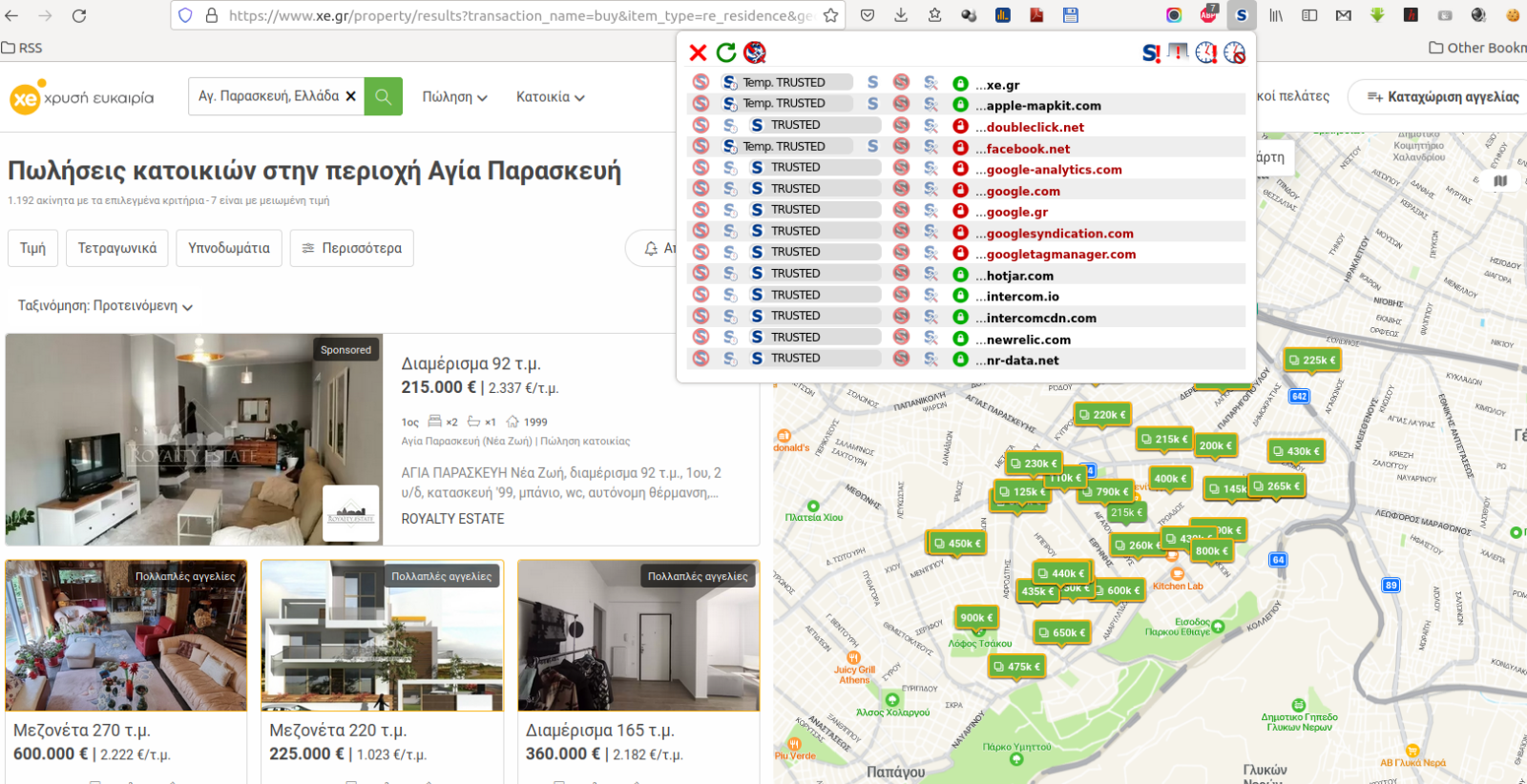Click the green reload icon in NoScript popup
The height and width of the screenshot is (784, 1527).
coord(726,52)
